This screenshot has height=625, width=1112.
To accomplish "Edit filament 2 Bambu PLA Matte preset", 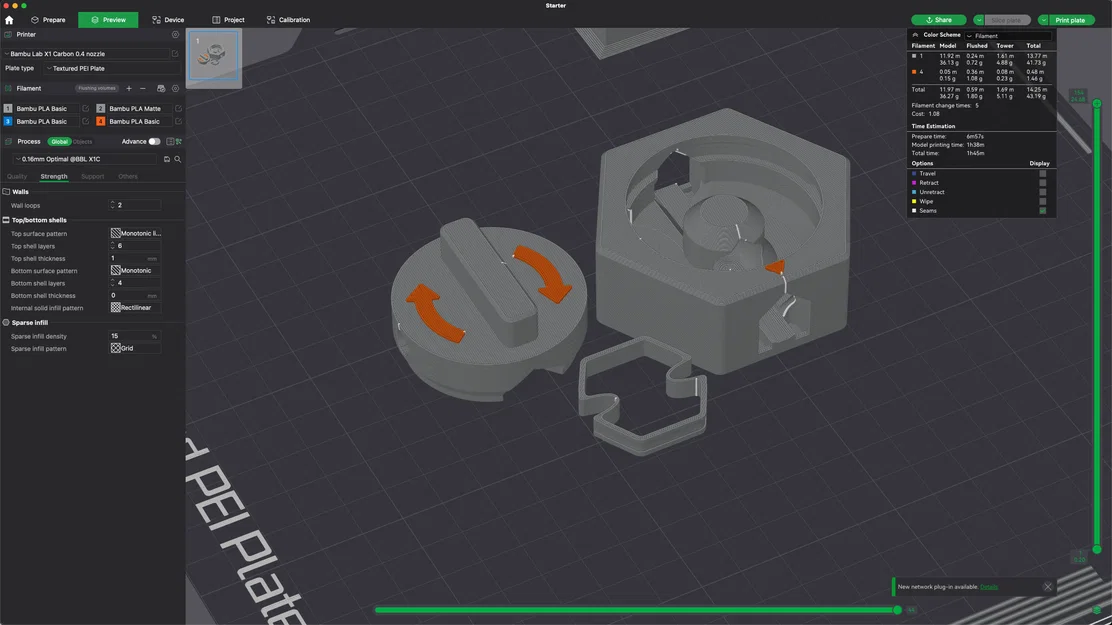I will coord(178,109).
